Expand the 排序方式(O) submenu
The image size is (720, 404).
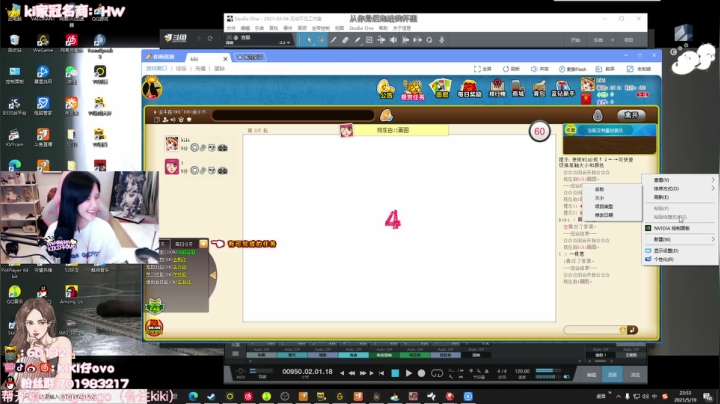tap(681, 188)
